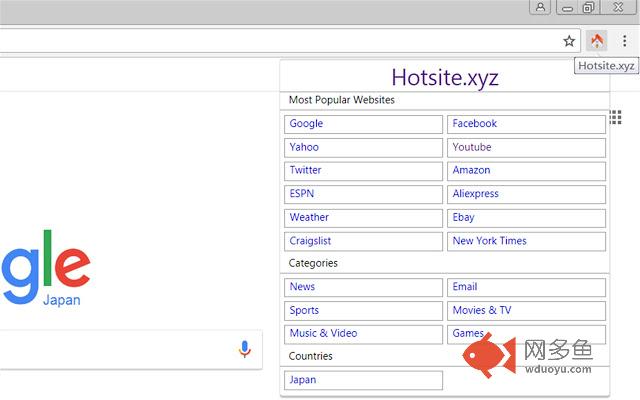Minimize the browser window
The width and height of the screenshot is (640, 400).
[567, 7]
